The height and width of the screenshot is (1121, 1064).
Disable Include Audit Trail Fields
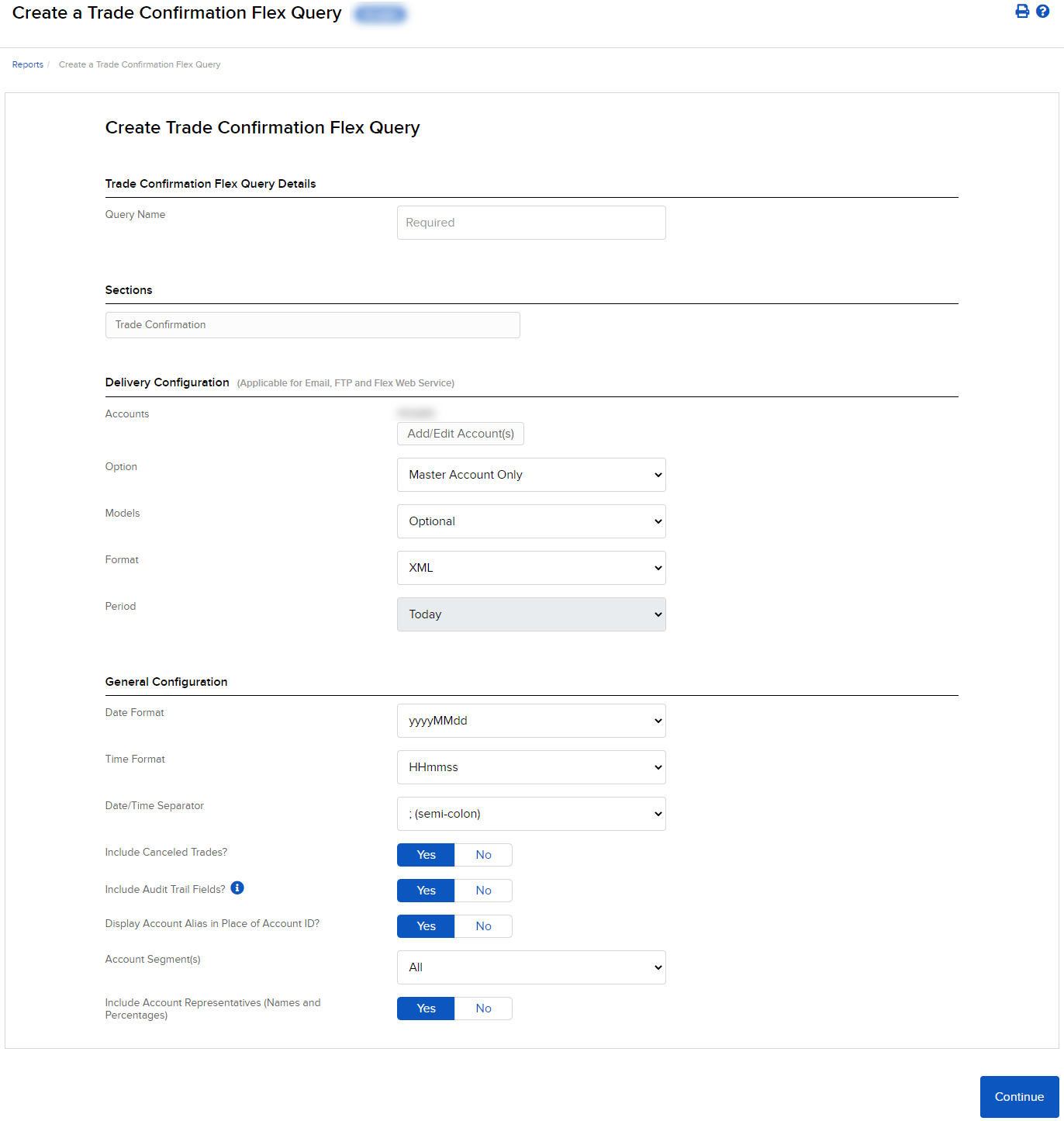pos(482,890)
